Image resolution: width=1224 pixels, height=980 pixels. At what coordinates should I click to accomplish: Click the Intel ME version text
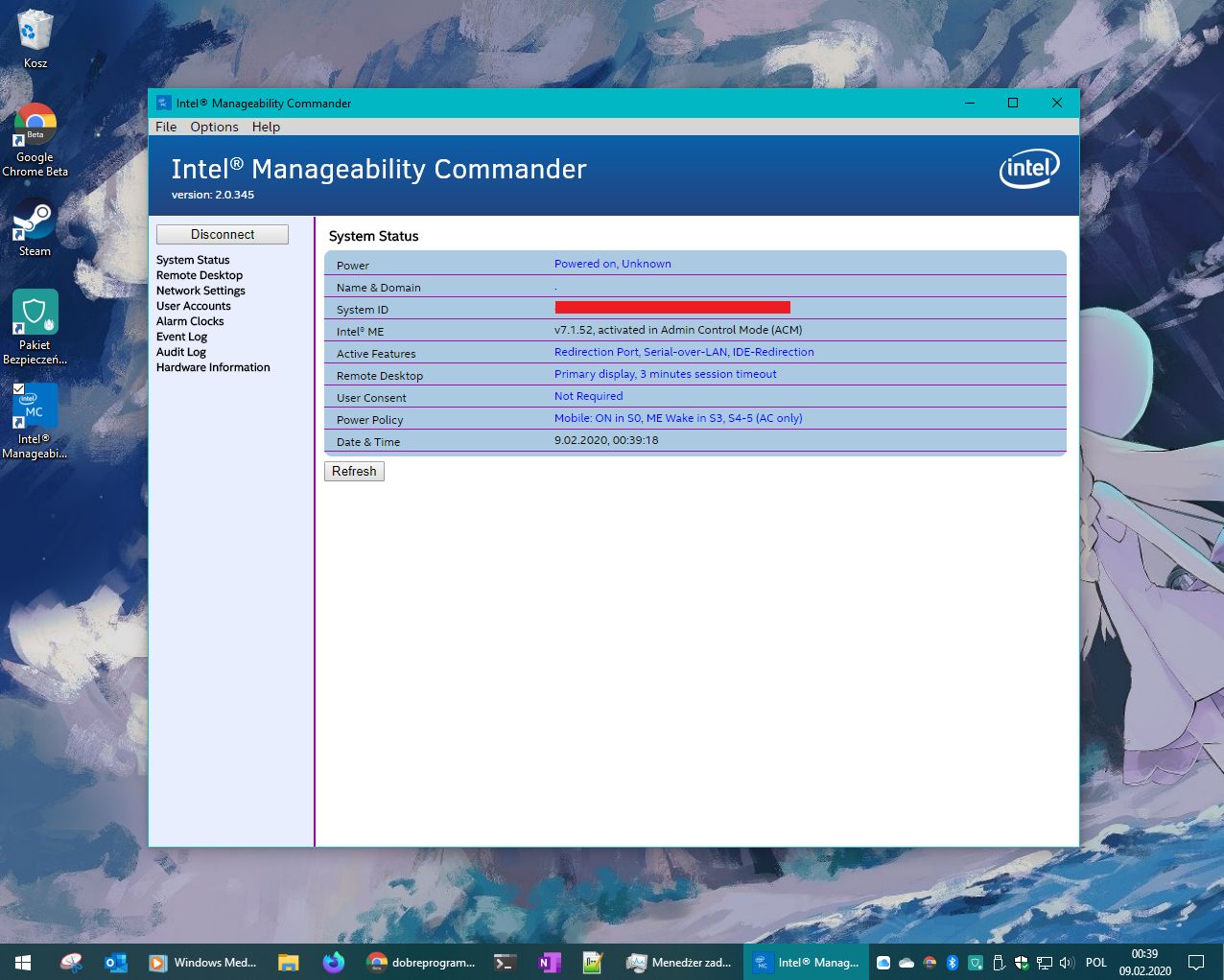(x=678, y=330)
